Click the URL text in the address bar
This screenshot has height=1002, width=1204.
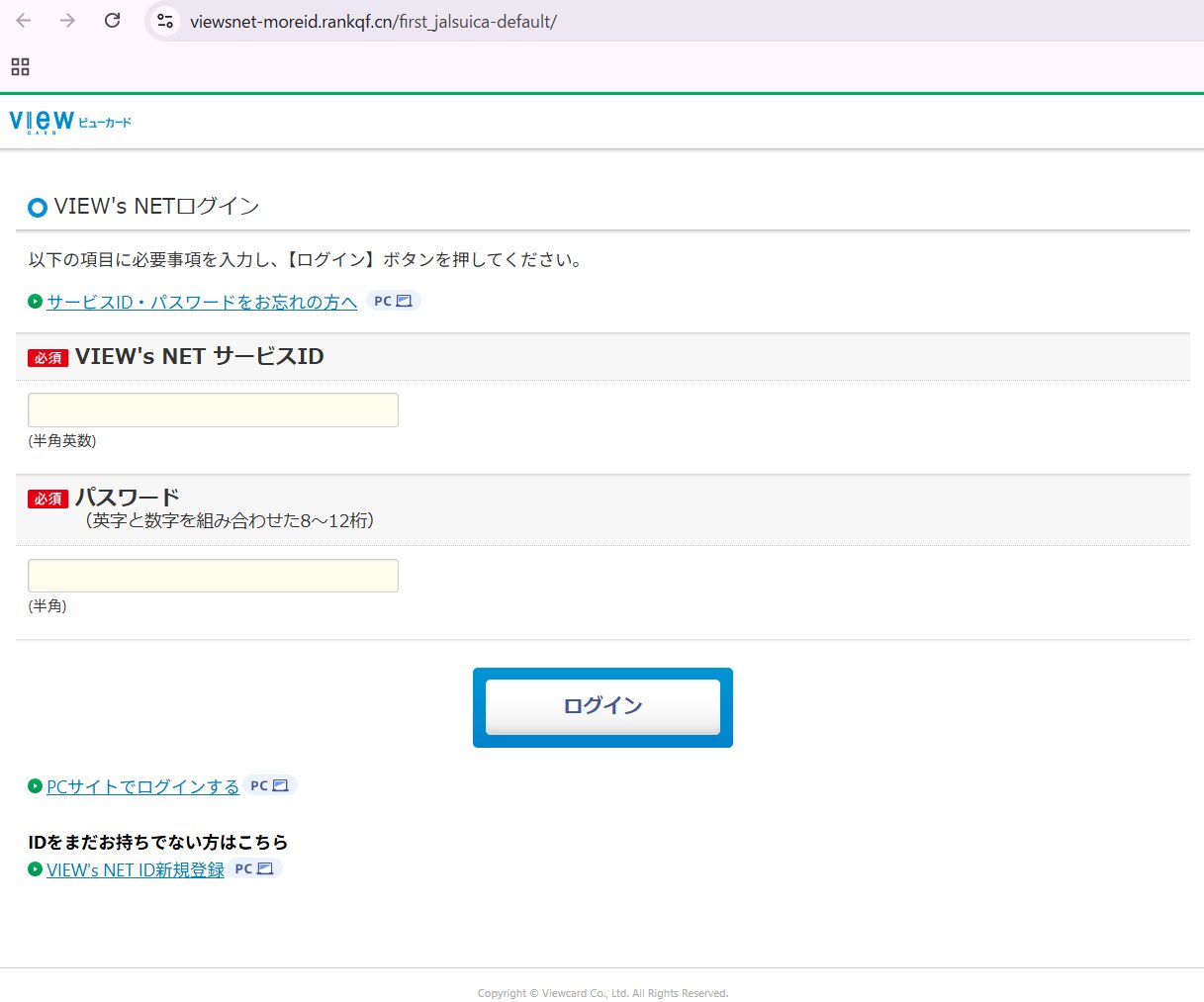[373, 21]
